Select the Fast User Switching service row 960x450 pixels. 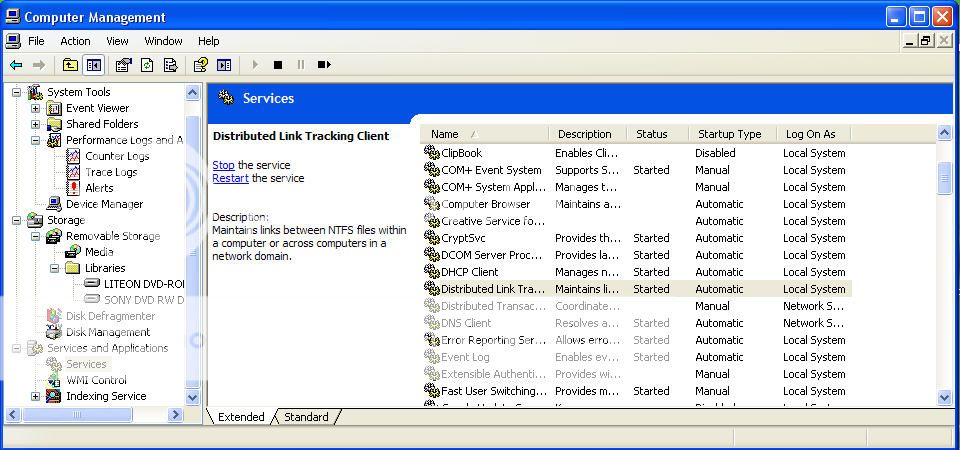[636, 391]
